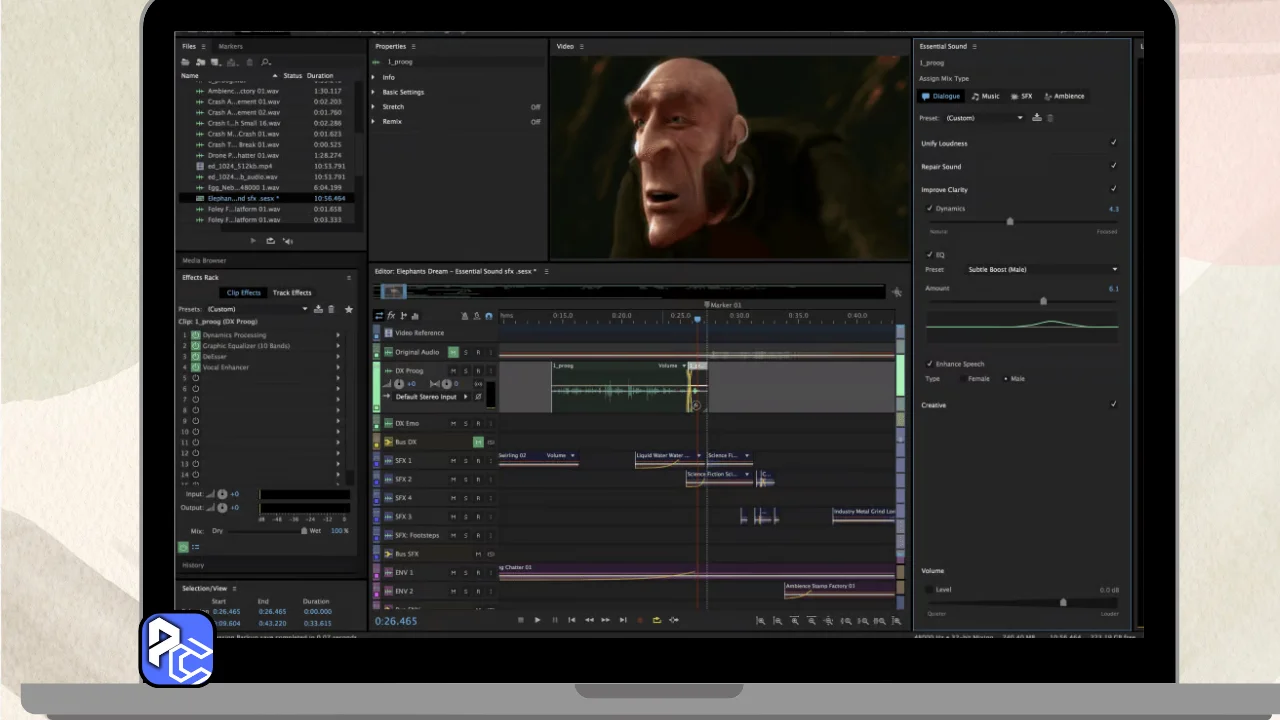The width and height of the screenshot is (1280, 720).
Task: Click the Files panel autoplay speaker icon
Action: 288,240
